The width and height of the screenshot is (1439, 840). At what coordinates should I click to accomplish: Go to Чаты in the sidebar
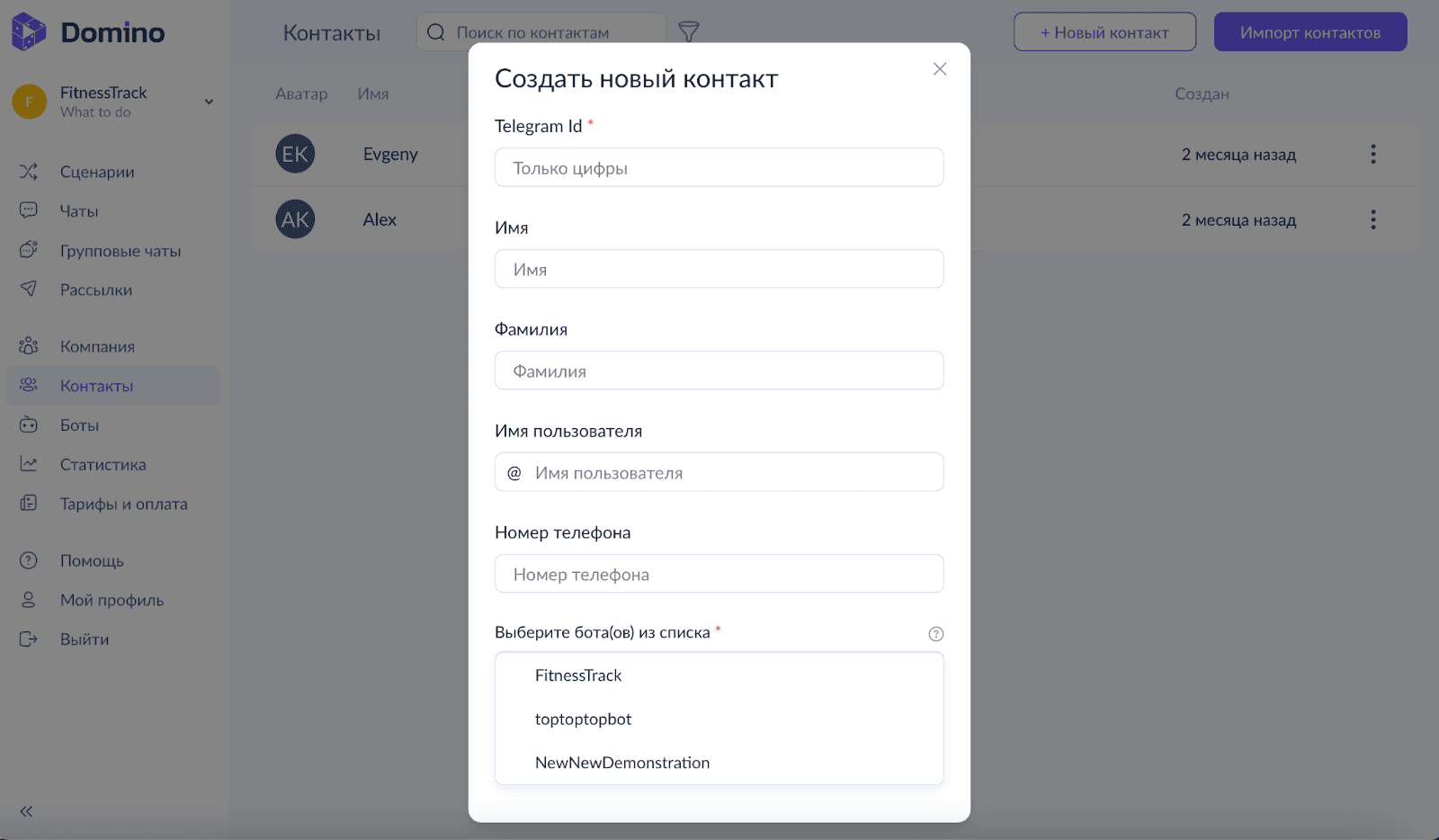pos(79,211)
